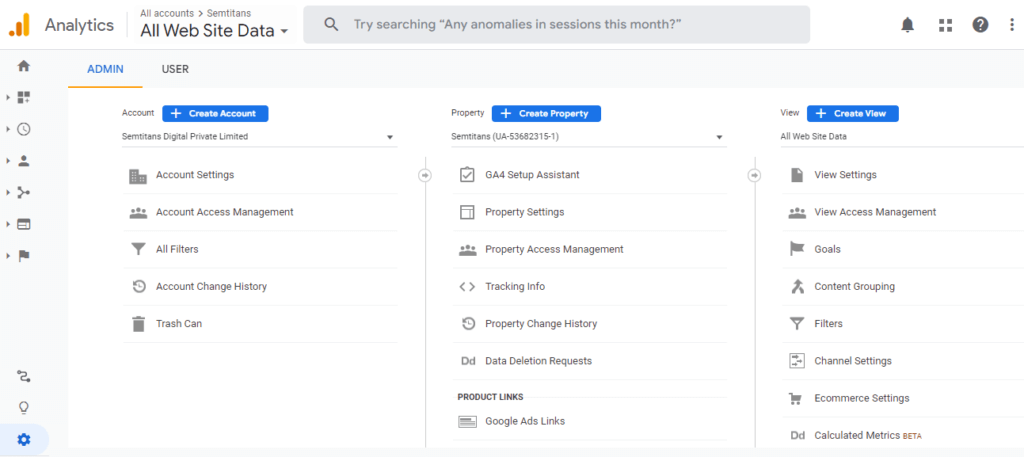Image resolution: width=1024 pixels, height=457 pixels.
Task: Open the All Web Site Data view dropdown
Action: pos(902,137)
